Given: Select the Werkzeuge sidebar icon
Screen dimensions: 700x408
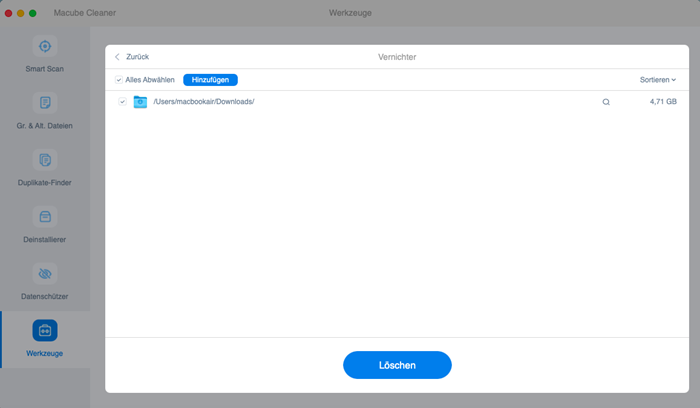Looking at the screenshot, I should tap(45, 330).
